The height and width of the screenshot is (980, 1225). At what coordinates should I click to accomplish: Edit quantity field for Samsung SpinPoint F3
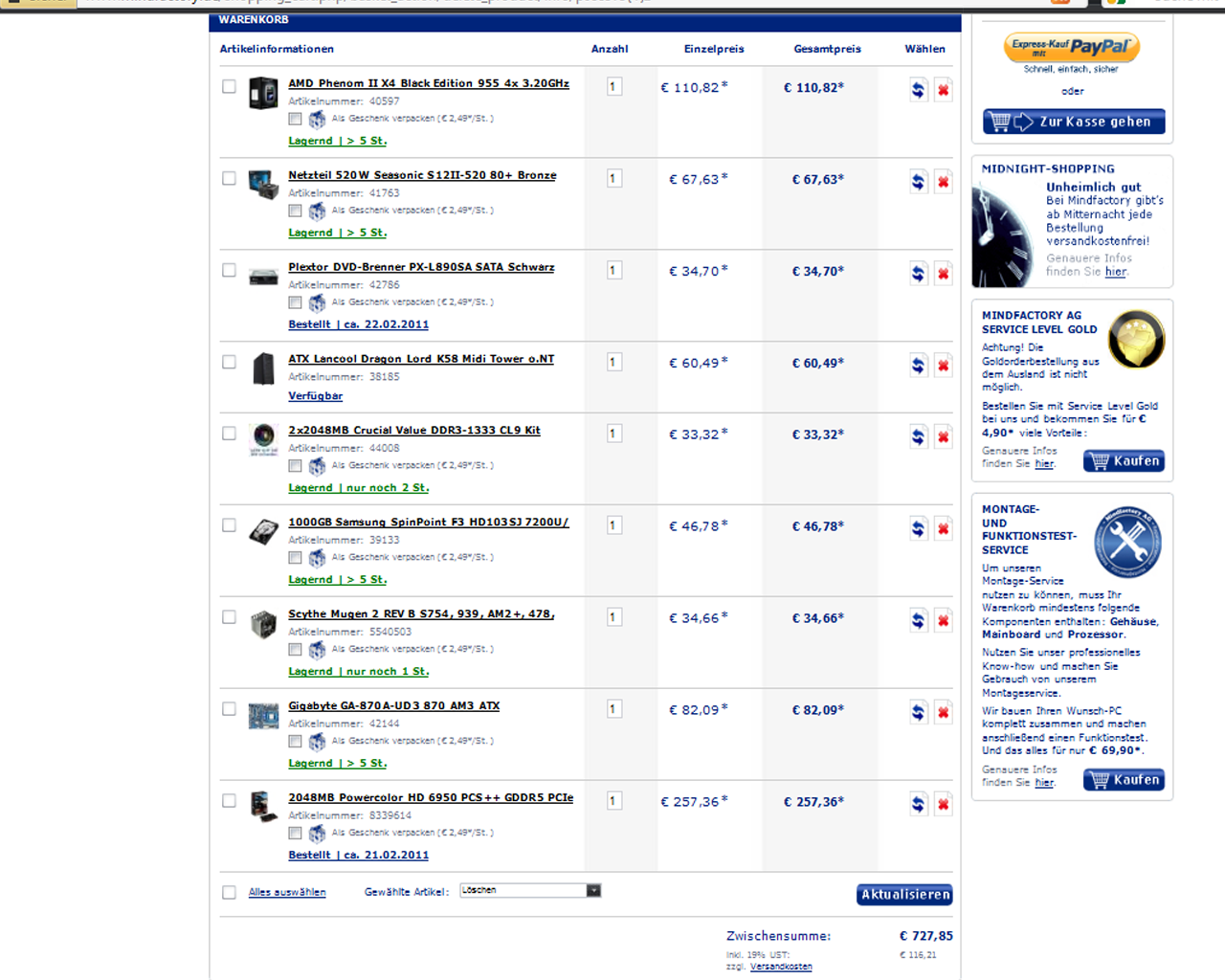(614, 525)
